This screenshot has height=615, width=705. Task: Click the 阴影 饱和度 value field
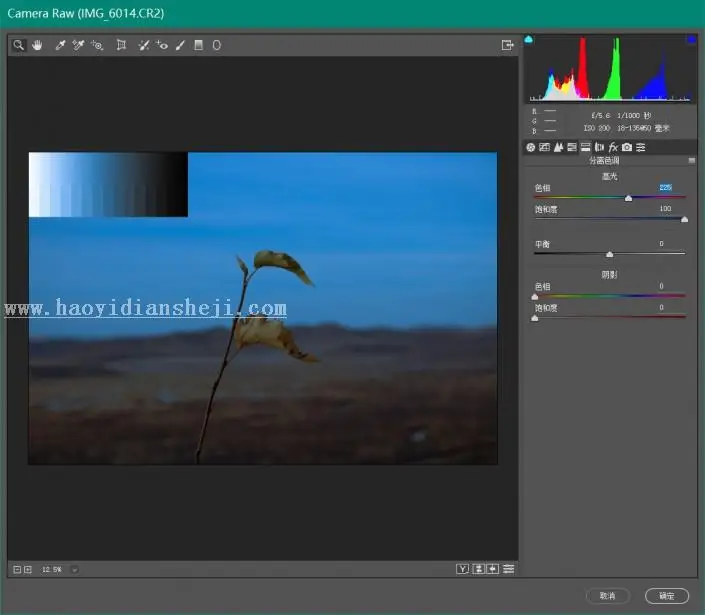[x=661, y=308]
